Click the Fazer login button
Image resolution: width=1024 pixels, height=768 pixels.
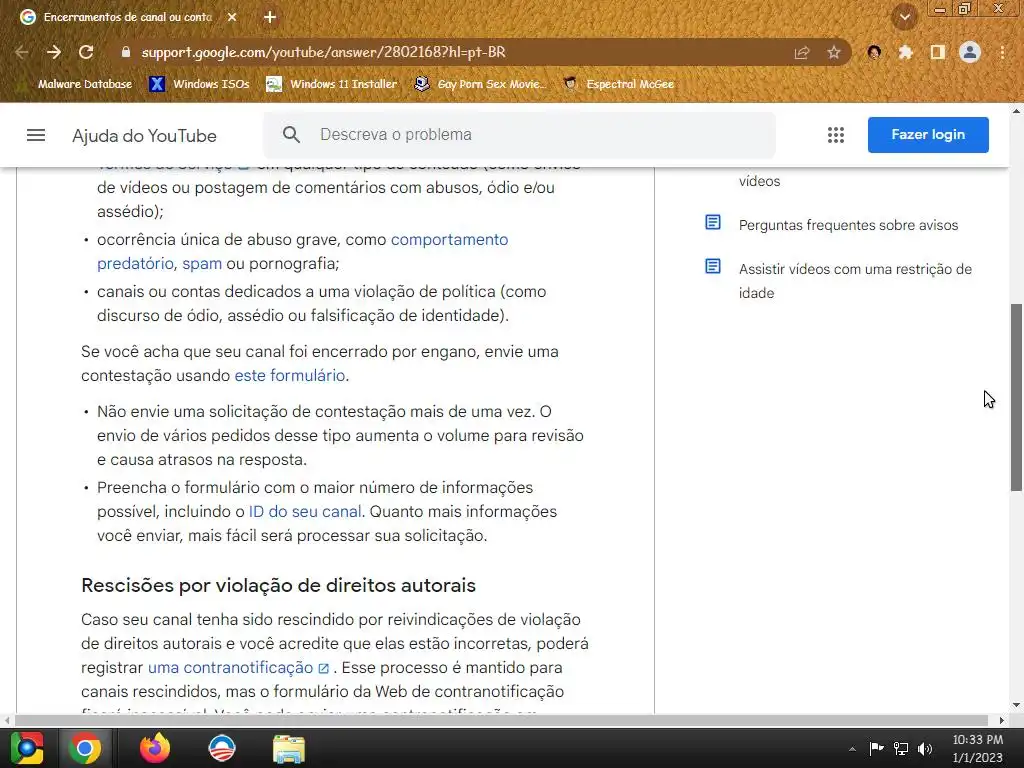(928, 135)
